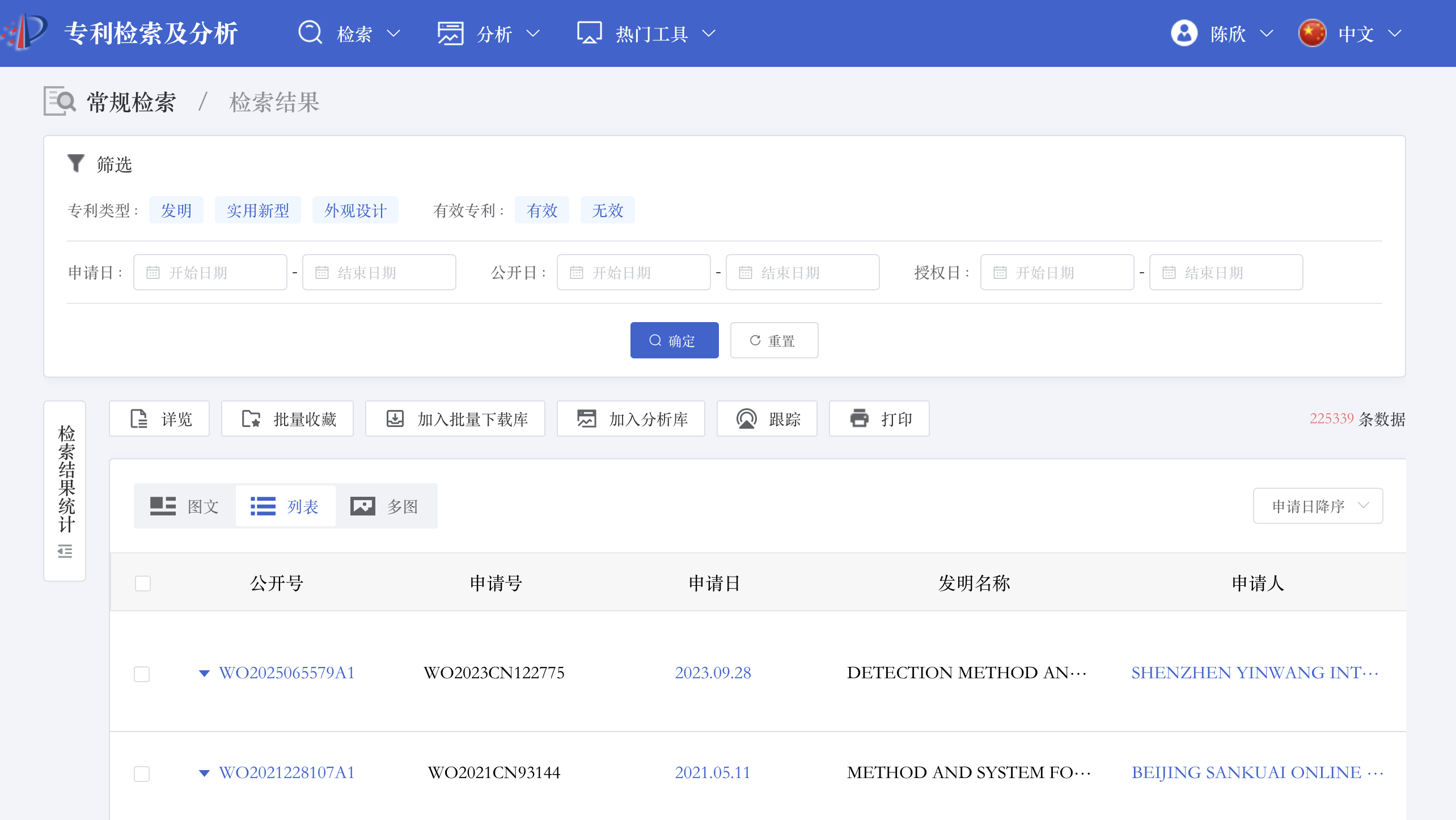Viewport: 1456px width, 820px height.
Task: Click the magnifier icon beside 检索
Action: (x=310, y=33)
